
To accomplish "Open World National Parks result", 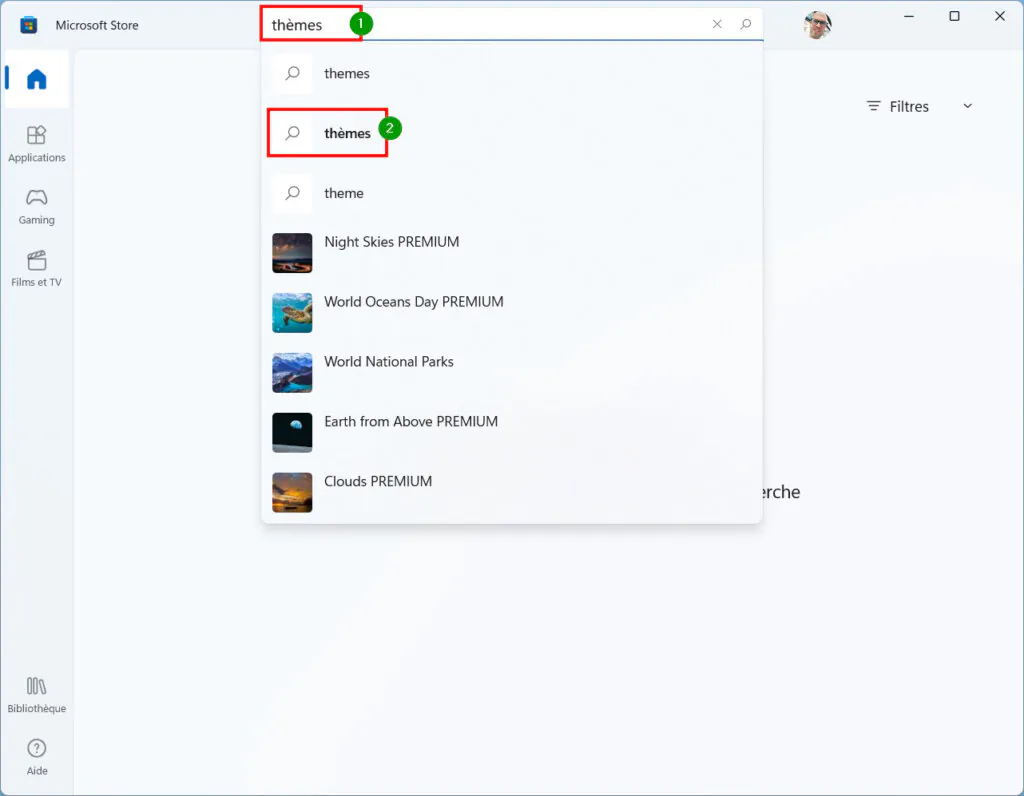I will [511, 373].
